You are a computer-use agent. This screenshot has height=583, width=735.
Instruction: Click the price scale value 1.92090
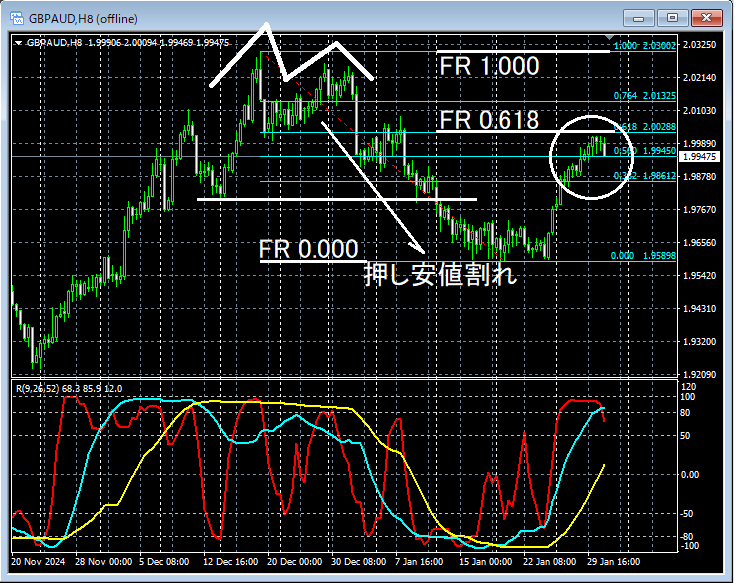tap(699, 374)
